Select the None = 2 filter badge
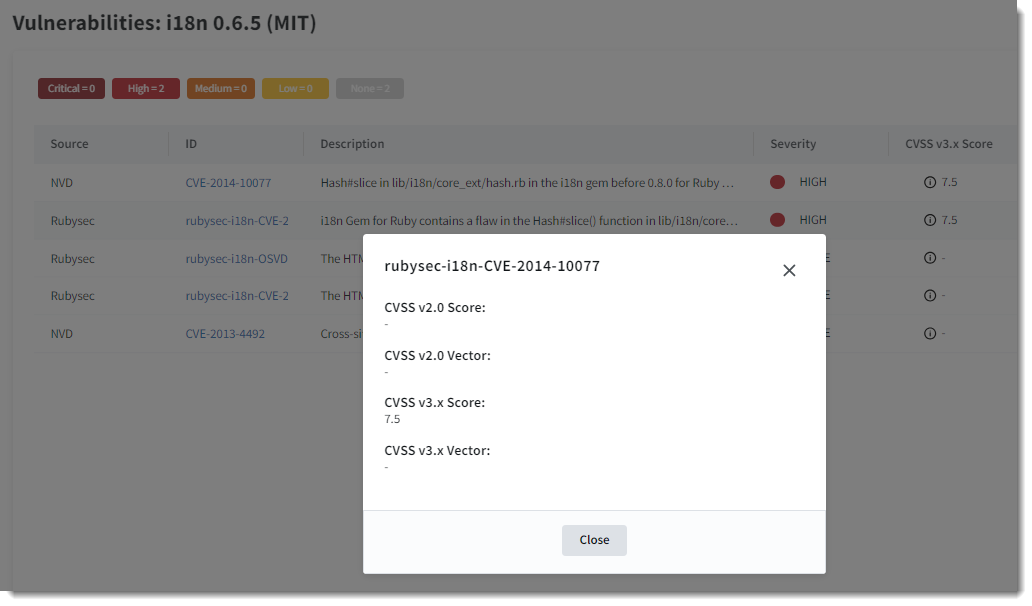 coord(369,88)
